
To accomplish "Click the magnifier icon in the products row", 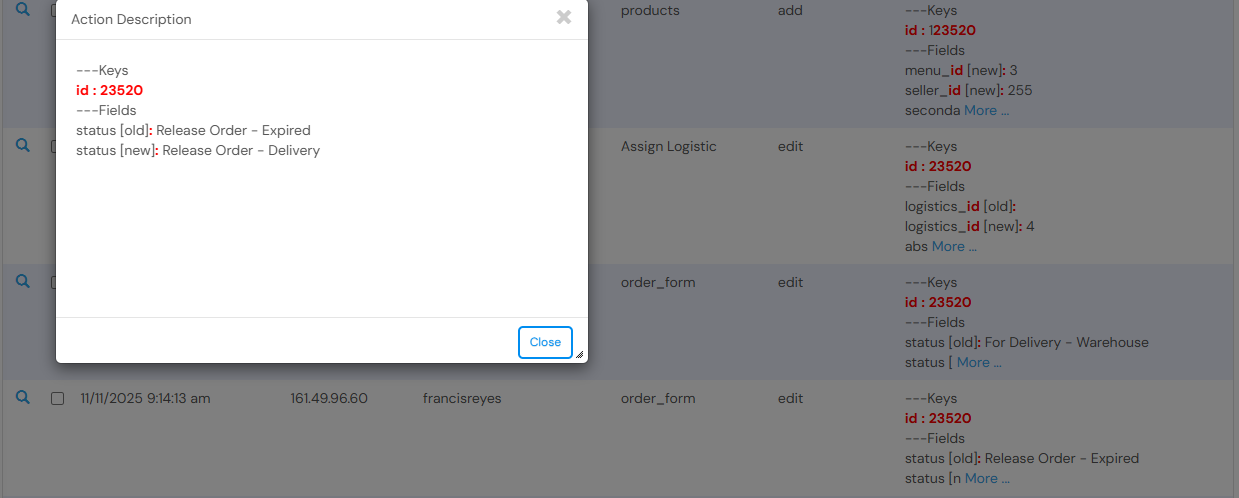I will click(x=23, y=10).
